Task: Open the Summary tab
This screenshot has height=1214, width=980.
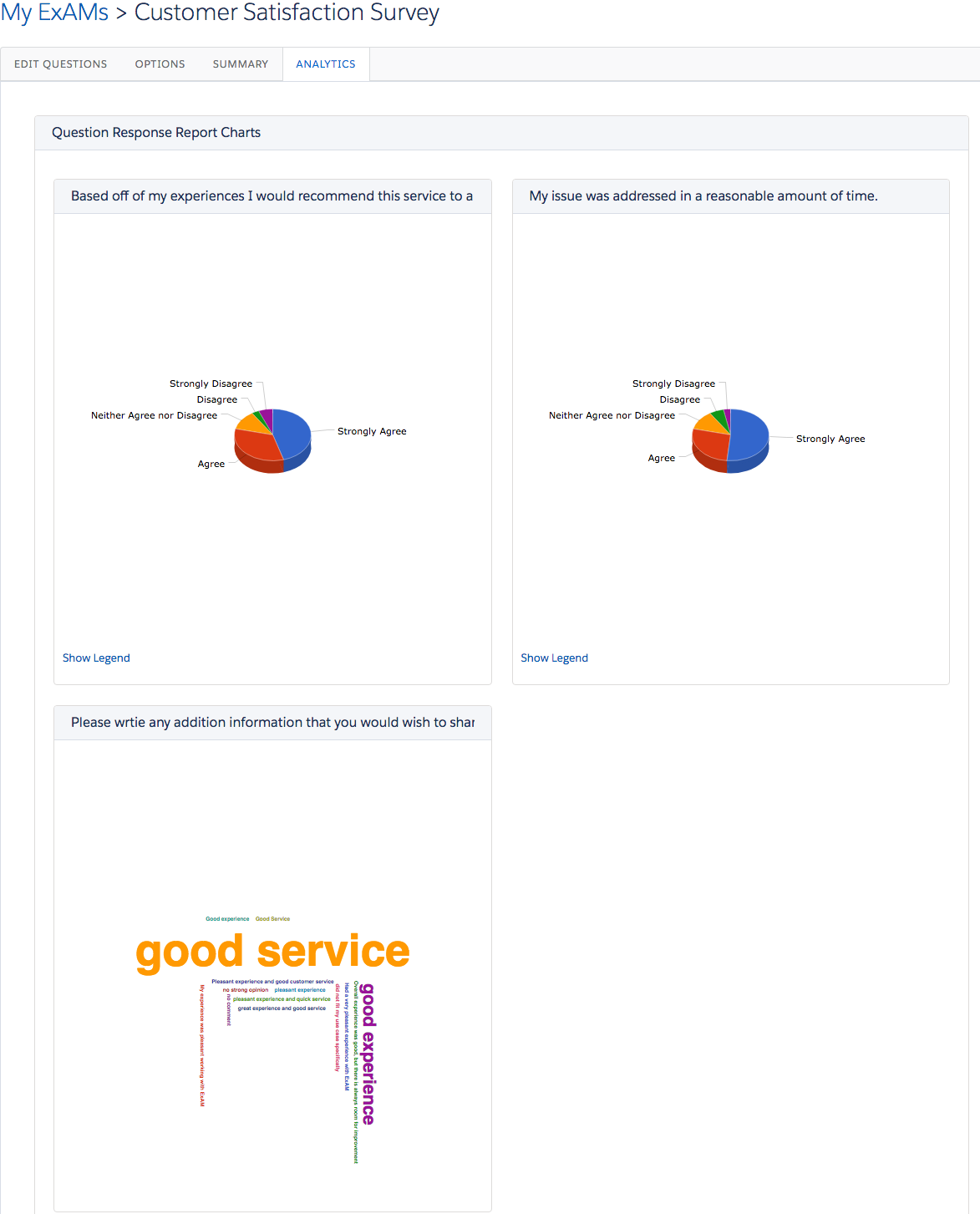Action: (241, 64)
